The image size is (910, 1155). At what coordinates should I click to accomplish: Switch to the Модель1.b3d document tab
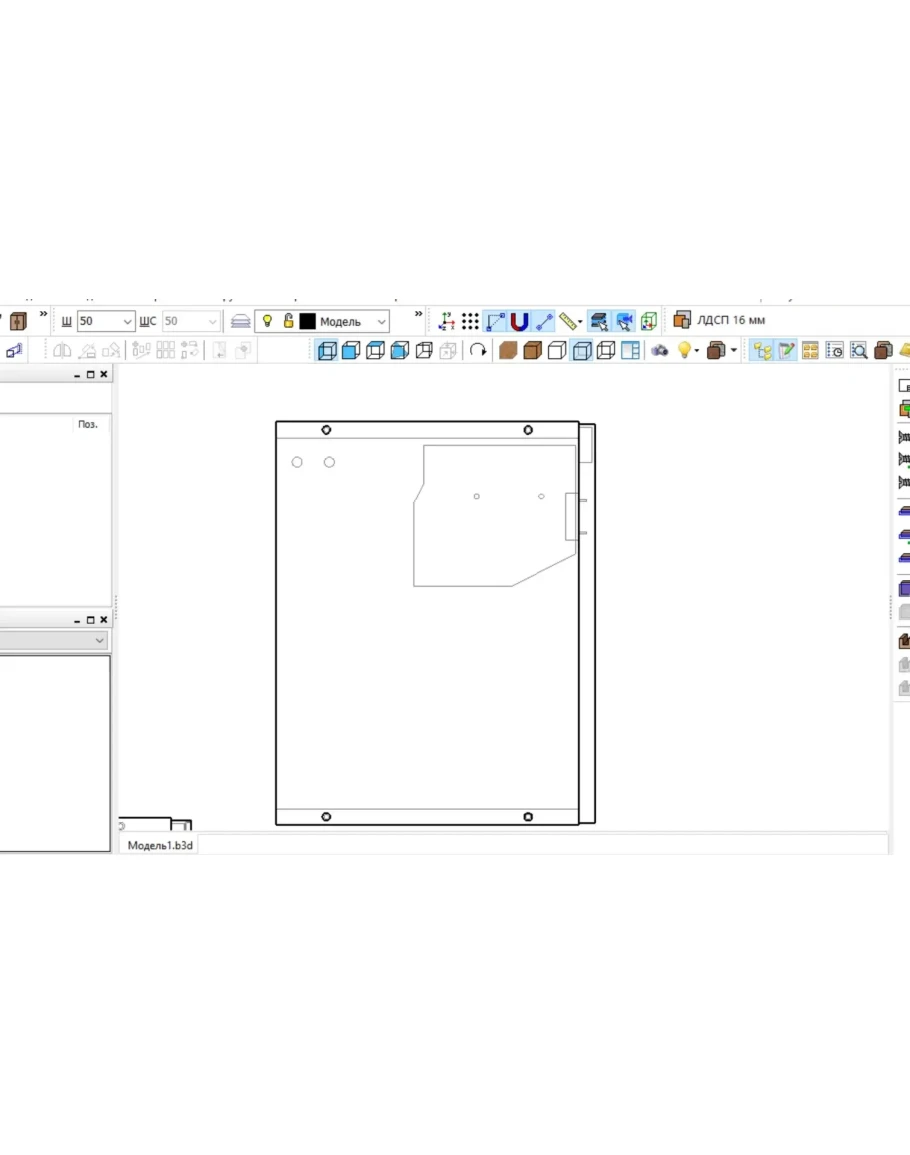(x=160, y=845)
